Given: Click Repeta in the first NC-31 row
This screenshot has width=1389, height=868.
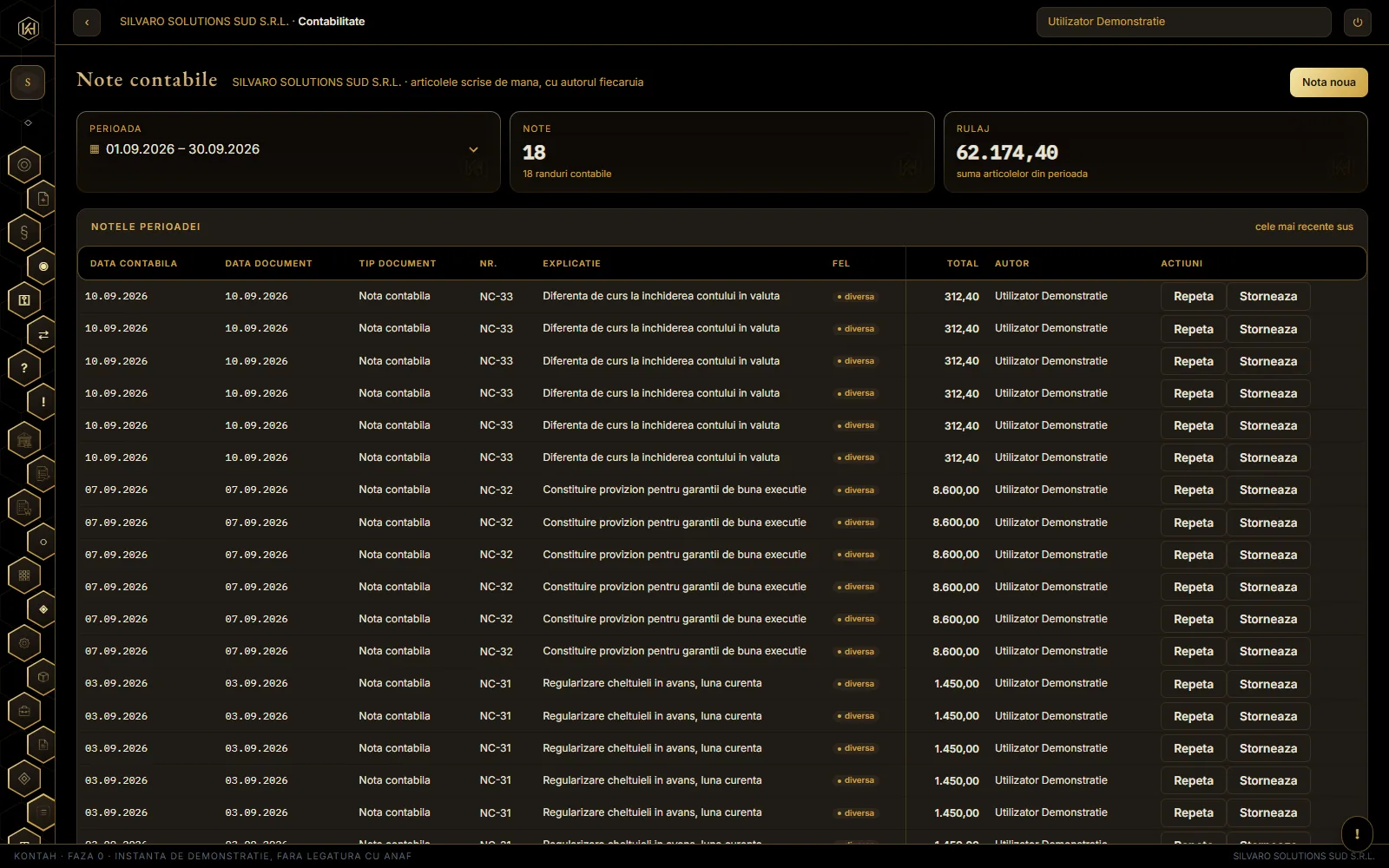Looking at the screenshot, I should click(1194, 684).
